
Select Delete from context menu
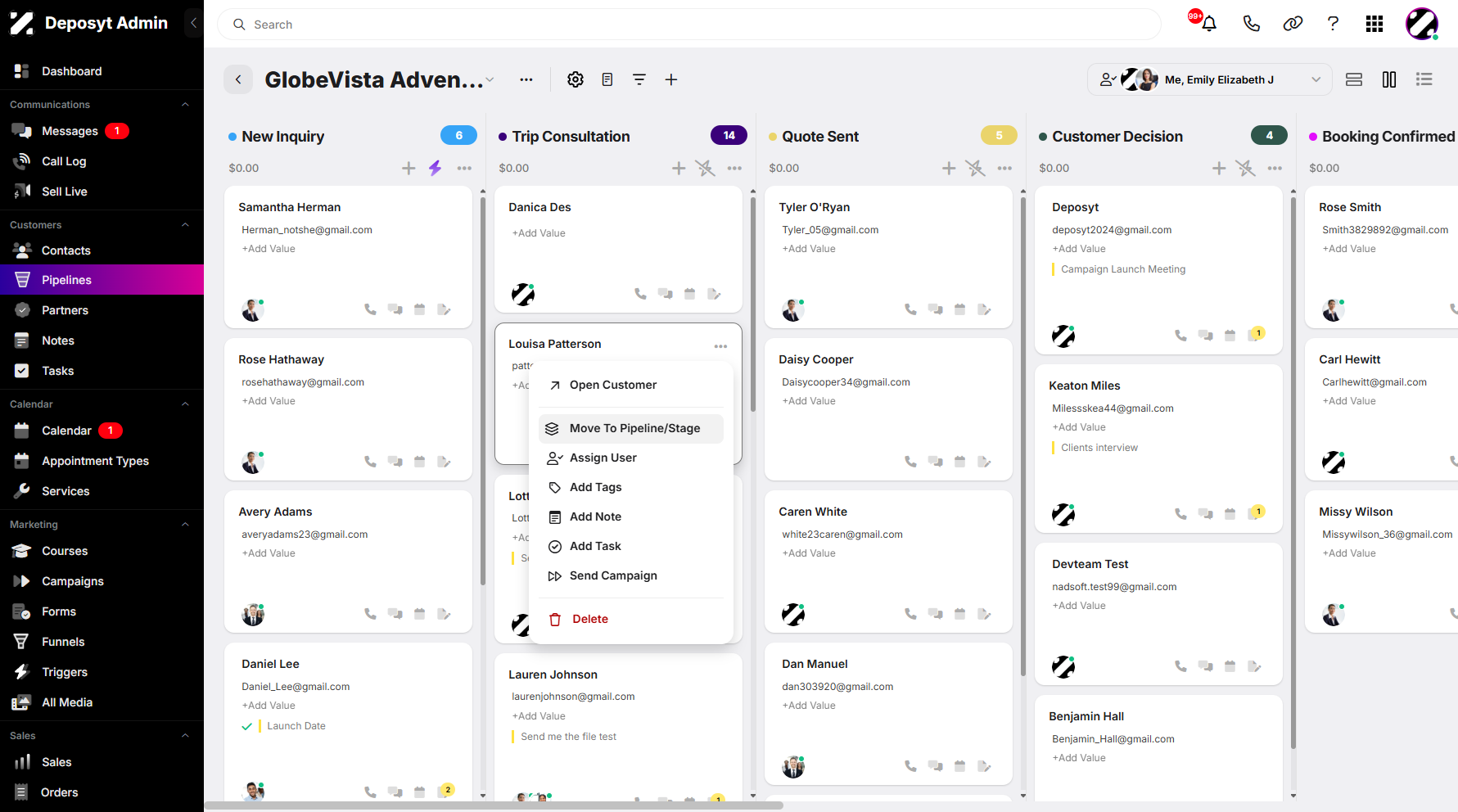(x=631, y=619)
